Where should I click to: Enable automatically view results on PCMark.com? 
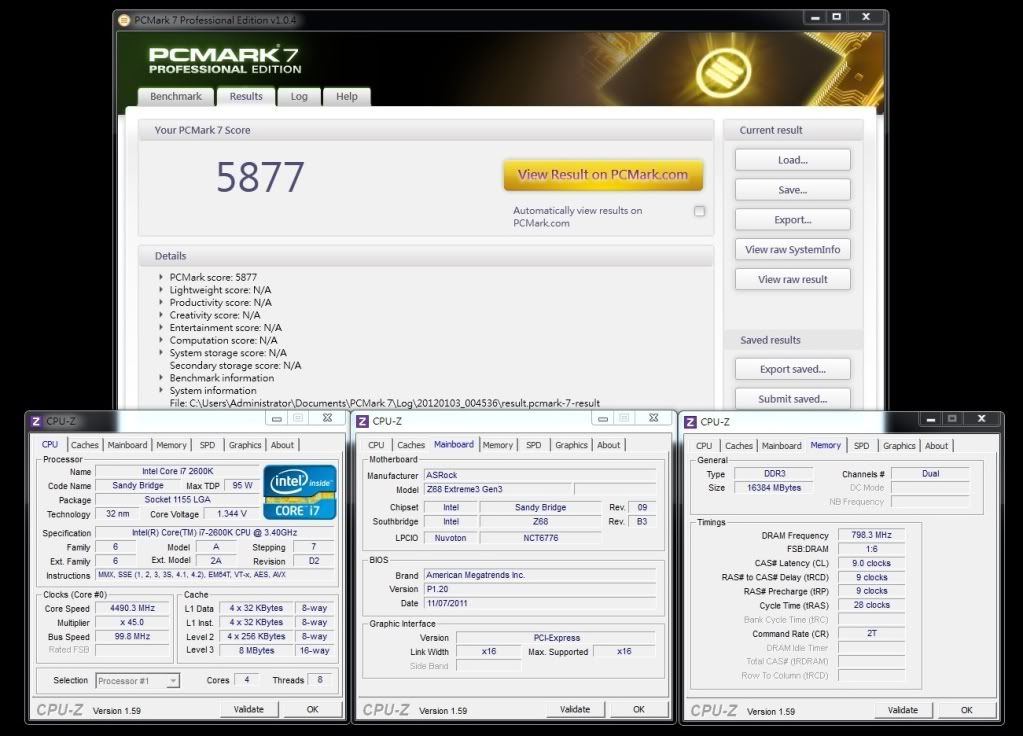click(x=699, y=211)
